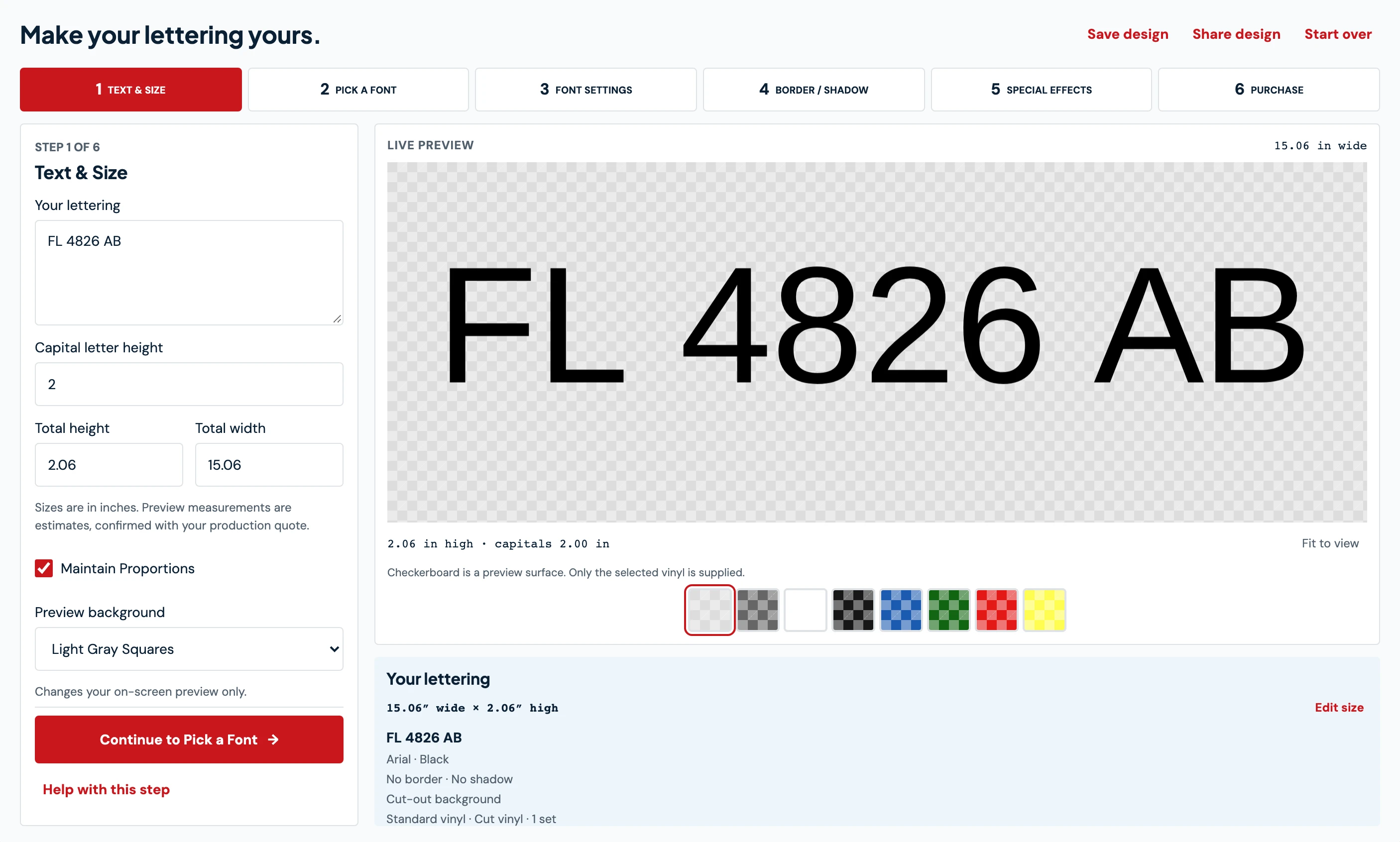The height and width of the screenshot is (842, 1400).
Task: Select the light gray checkerboard swatch
Action: click(x=710, y=610)
